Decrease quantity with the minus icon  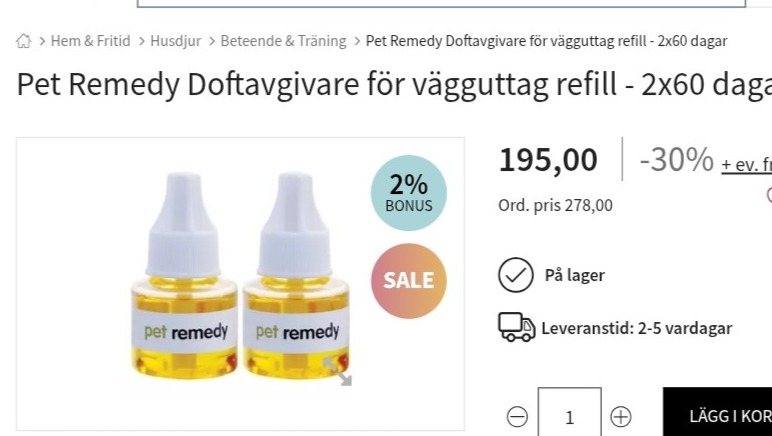coord(517,417)
